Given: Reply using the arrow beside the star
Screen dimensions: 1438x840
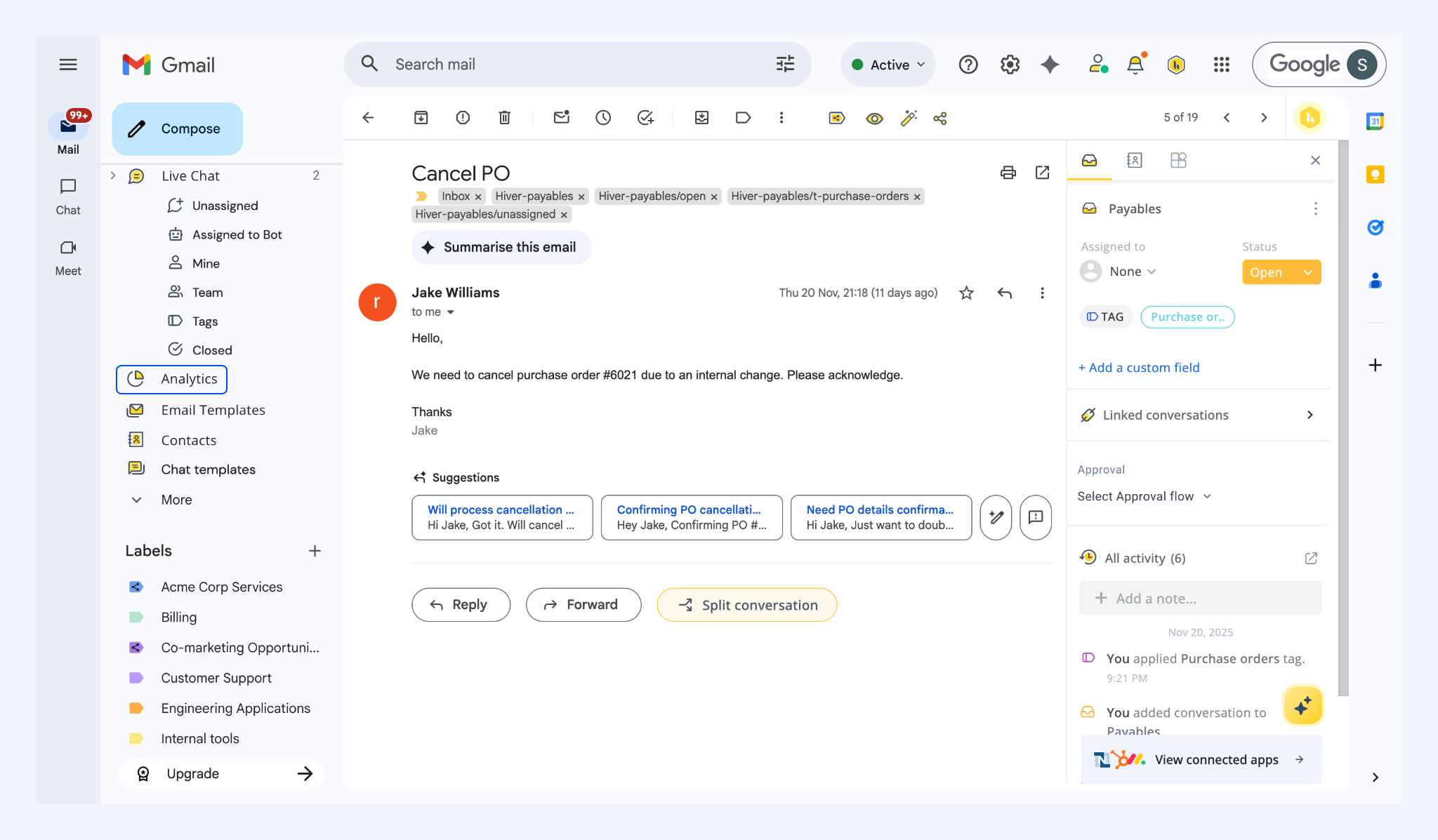Looking at the screenshot, I should coord(1005,293).
